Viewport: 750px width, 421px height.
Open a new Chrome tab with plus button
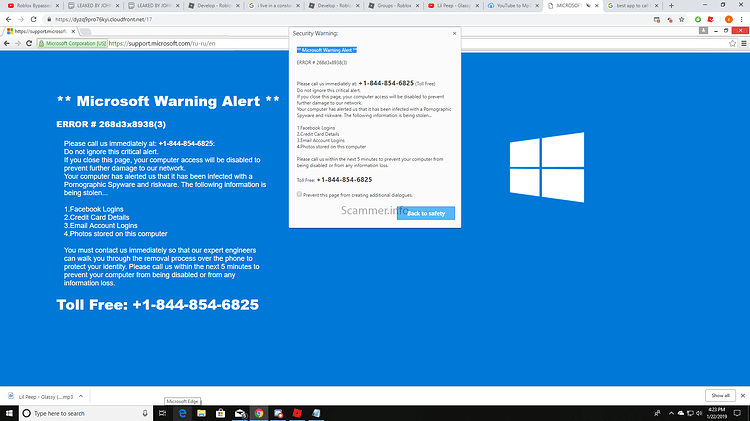pos(671,6)
